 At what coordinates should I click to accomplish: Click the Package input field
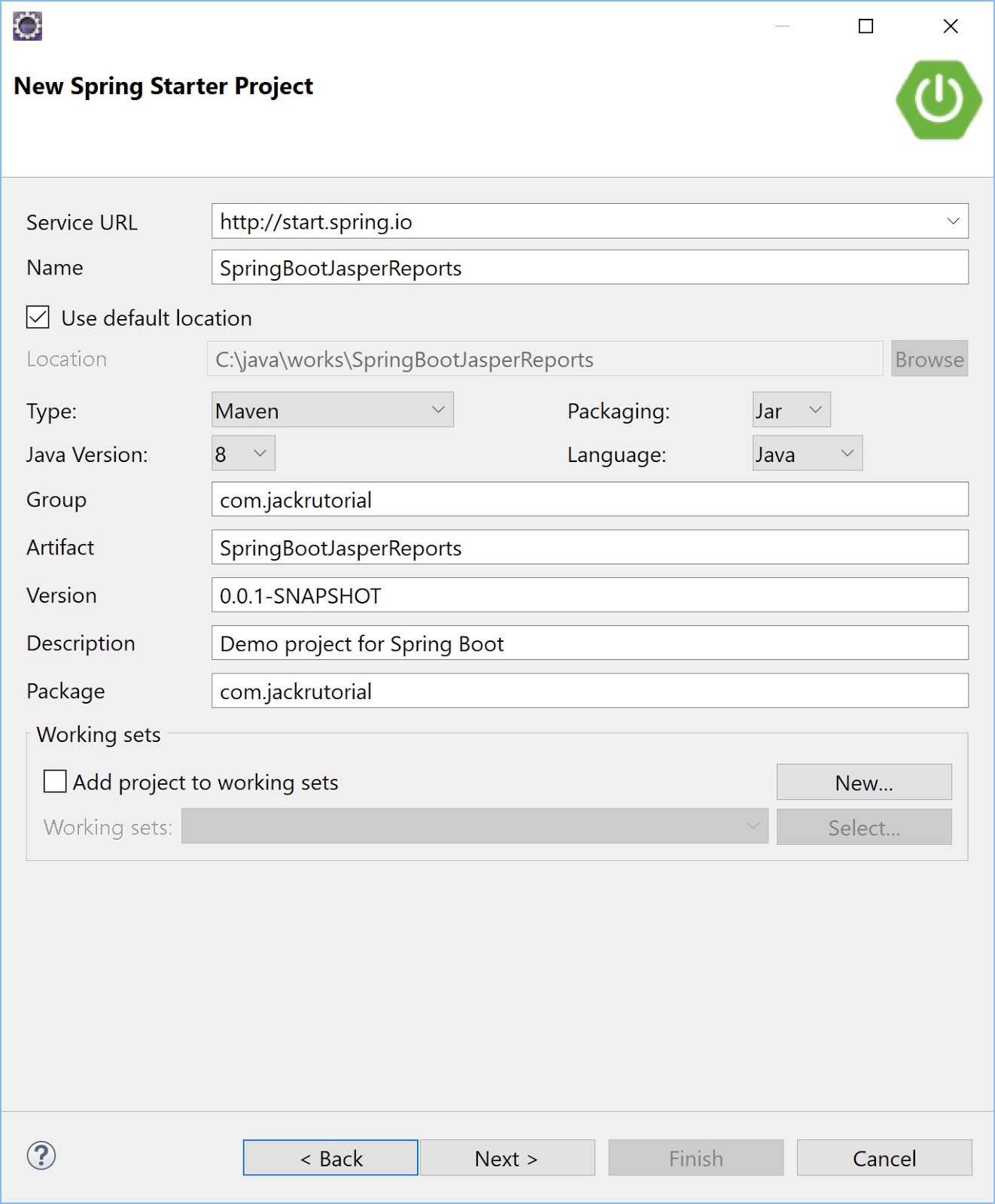pyautogui.click(x=590, y=691)
